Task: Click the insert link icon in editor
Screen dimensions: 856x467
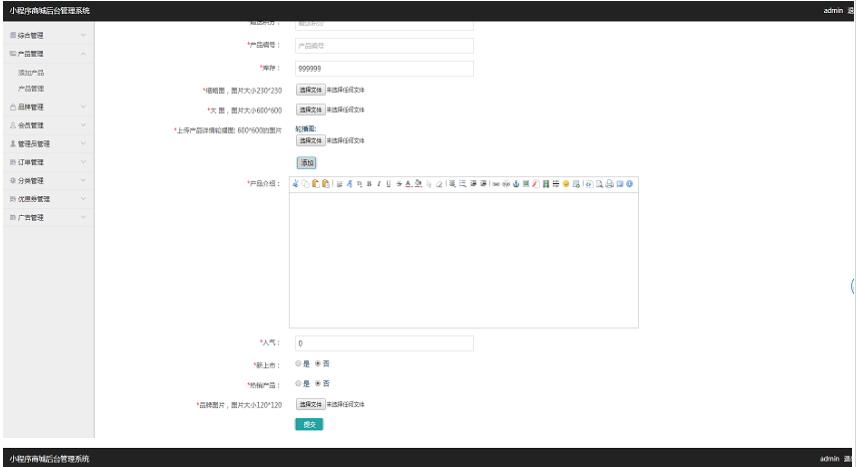Action: [x=496, y=184]
